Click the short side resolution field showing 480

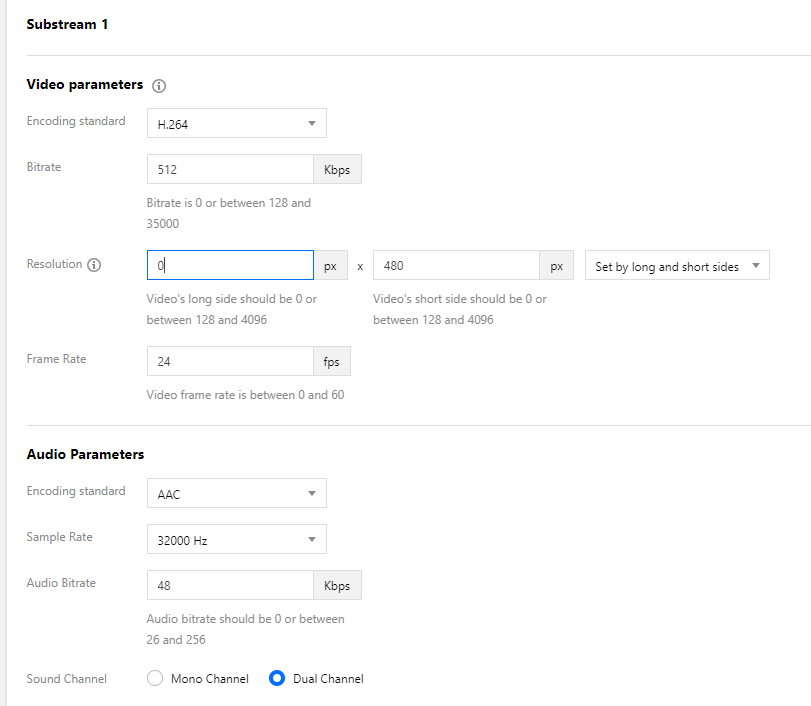click(456, 265)
